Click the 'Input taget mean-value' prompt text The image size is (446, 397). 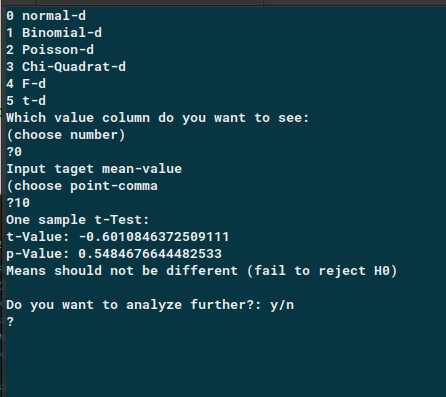94,169
